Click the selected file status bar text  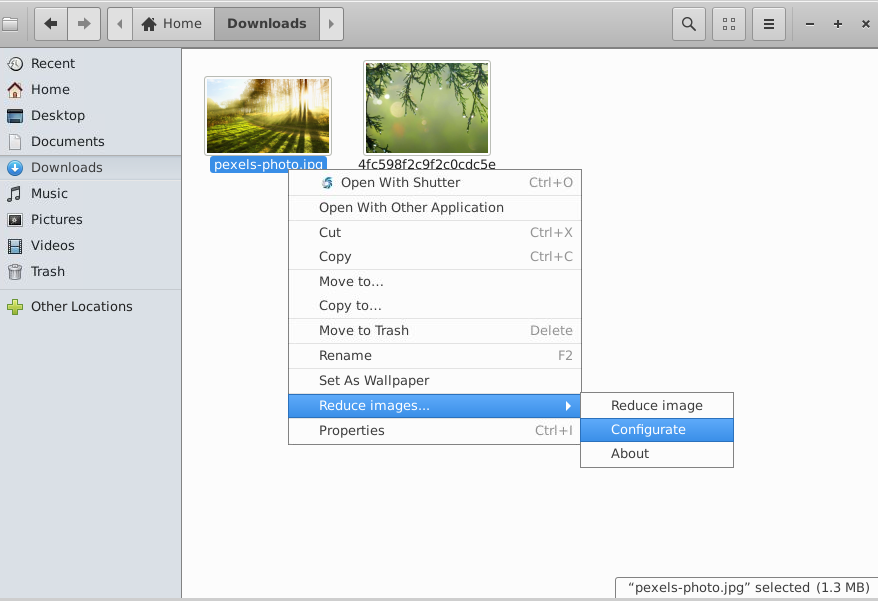click(749, 588)
